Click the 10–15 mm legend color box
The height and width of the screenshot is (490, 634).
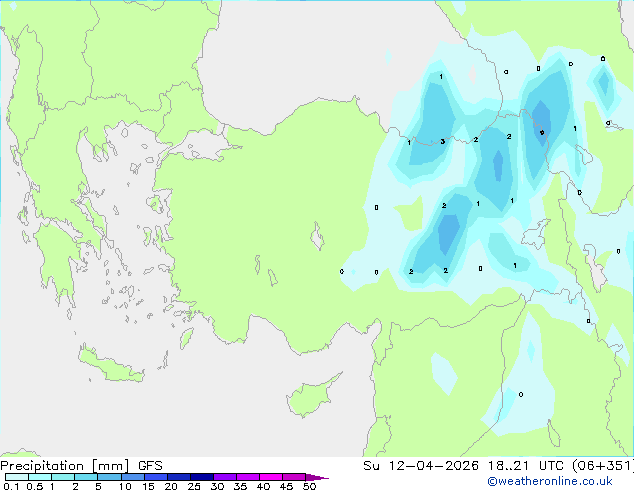132,477
